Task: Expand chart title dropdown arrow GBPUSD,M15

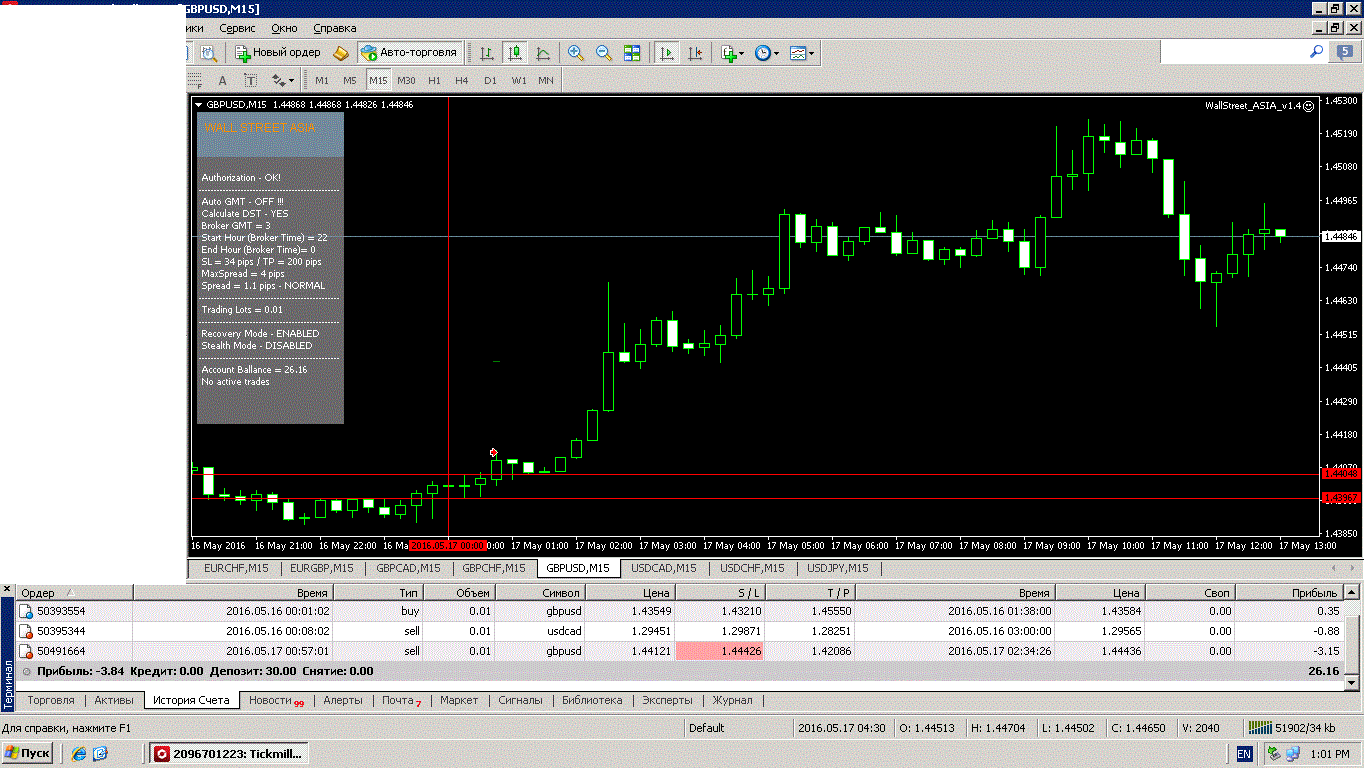Action: pos(198,105)
